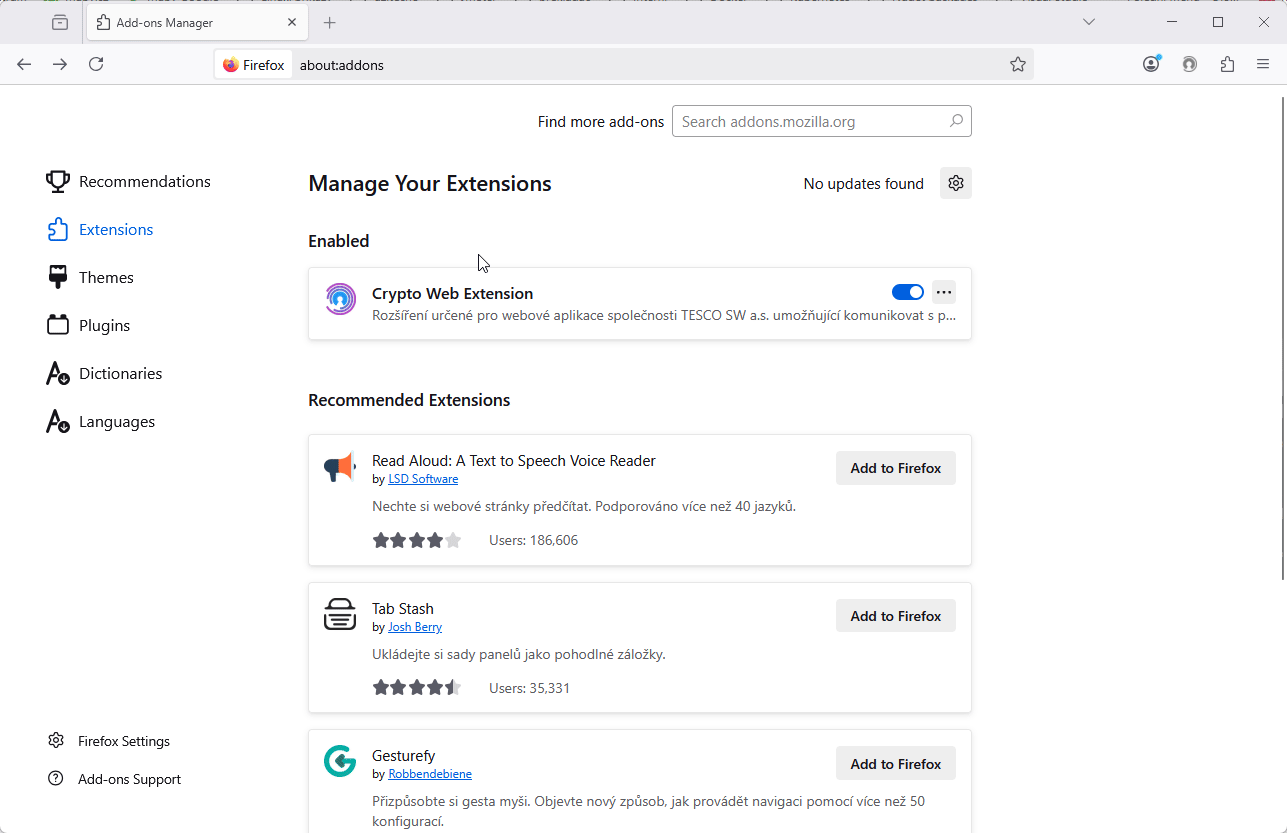Open more options for Crypto Web Extension
Viewport: 1287px width, 833px height.
(944, 292)
